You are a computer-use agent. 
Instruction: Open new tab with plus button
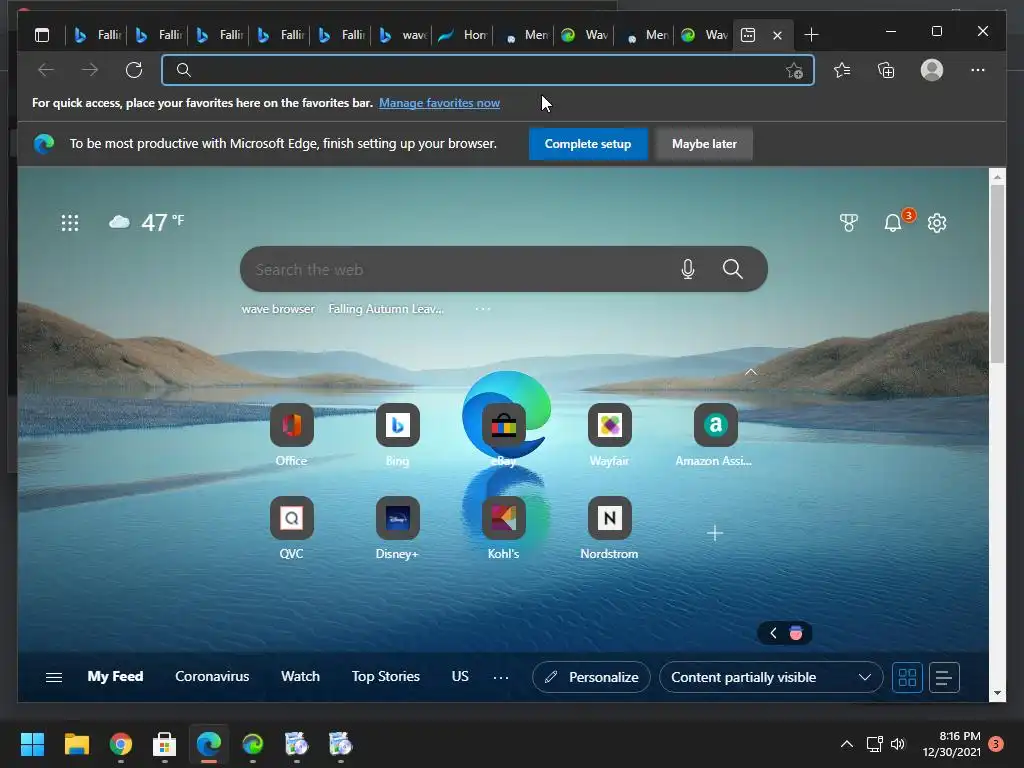coord(811,35)
